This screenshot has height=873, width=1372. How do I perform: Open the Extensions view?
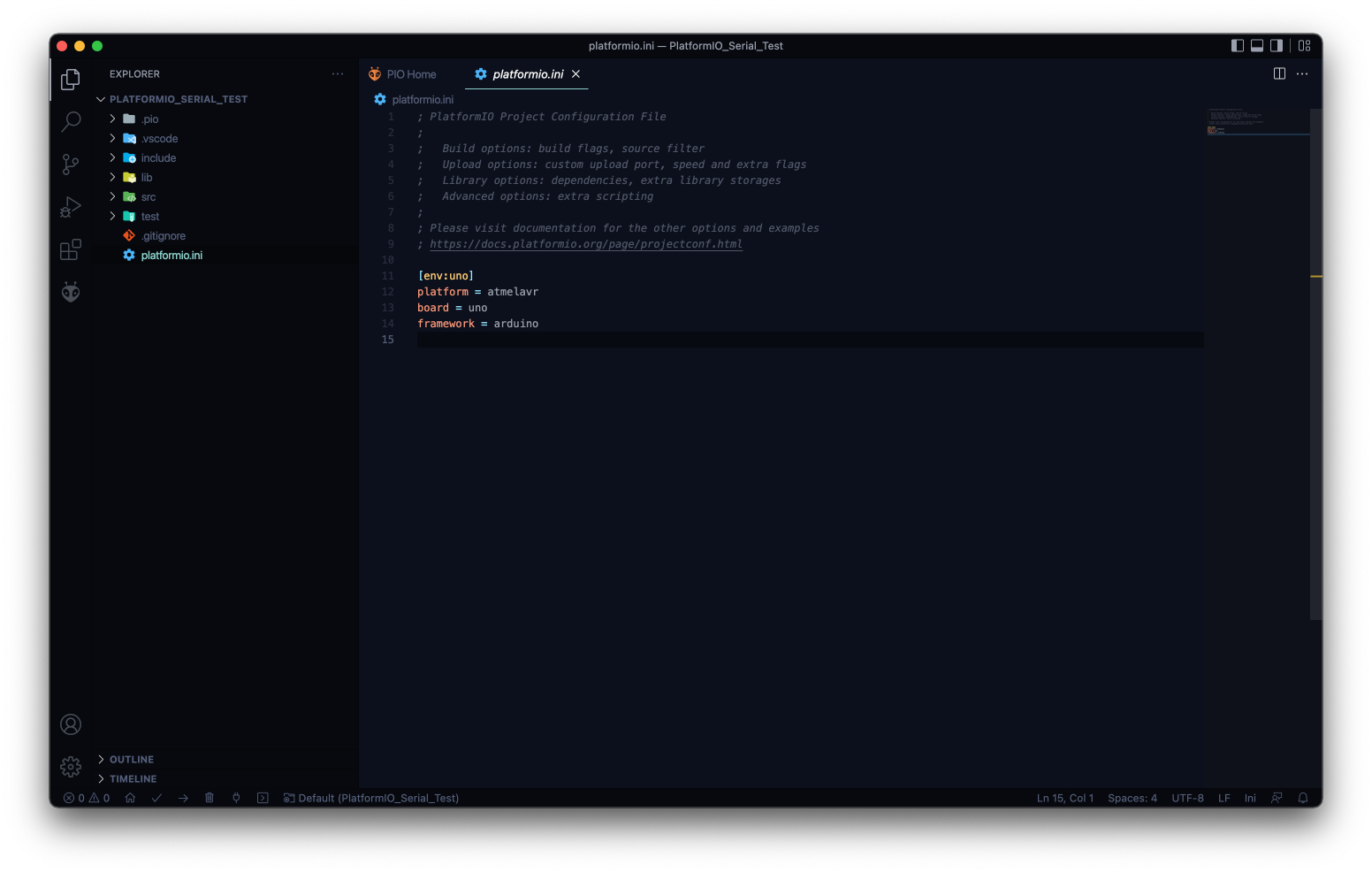(71, 249)
